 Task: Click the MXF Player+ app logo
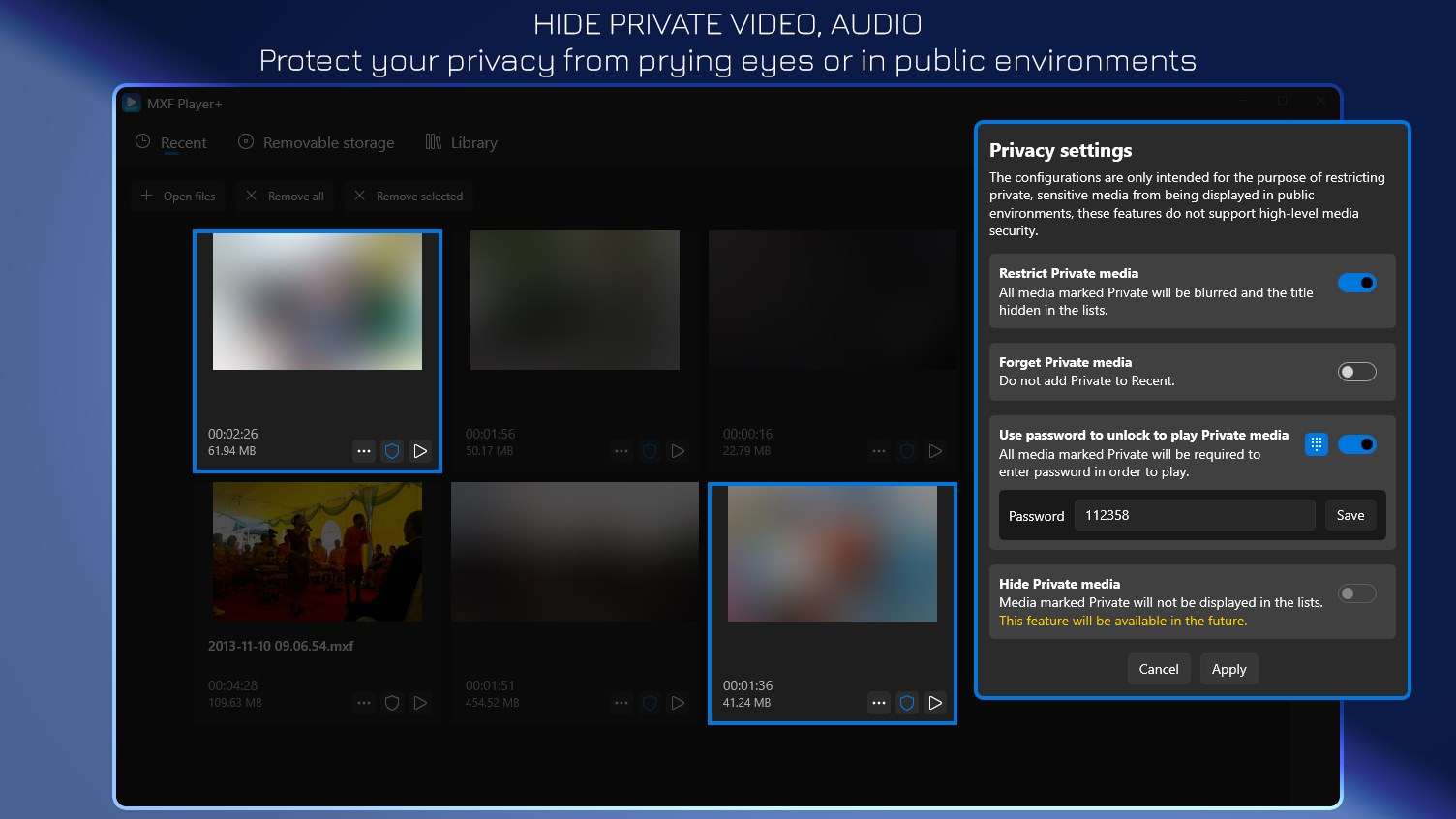pyautogui.click(x=132, y=102)
